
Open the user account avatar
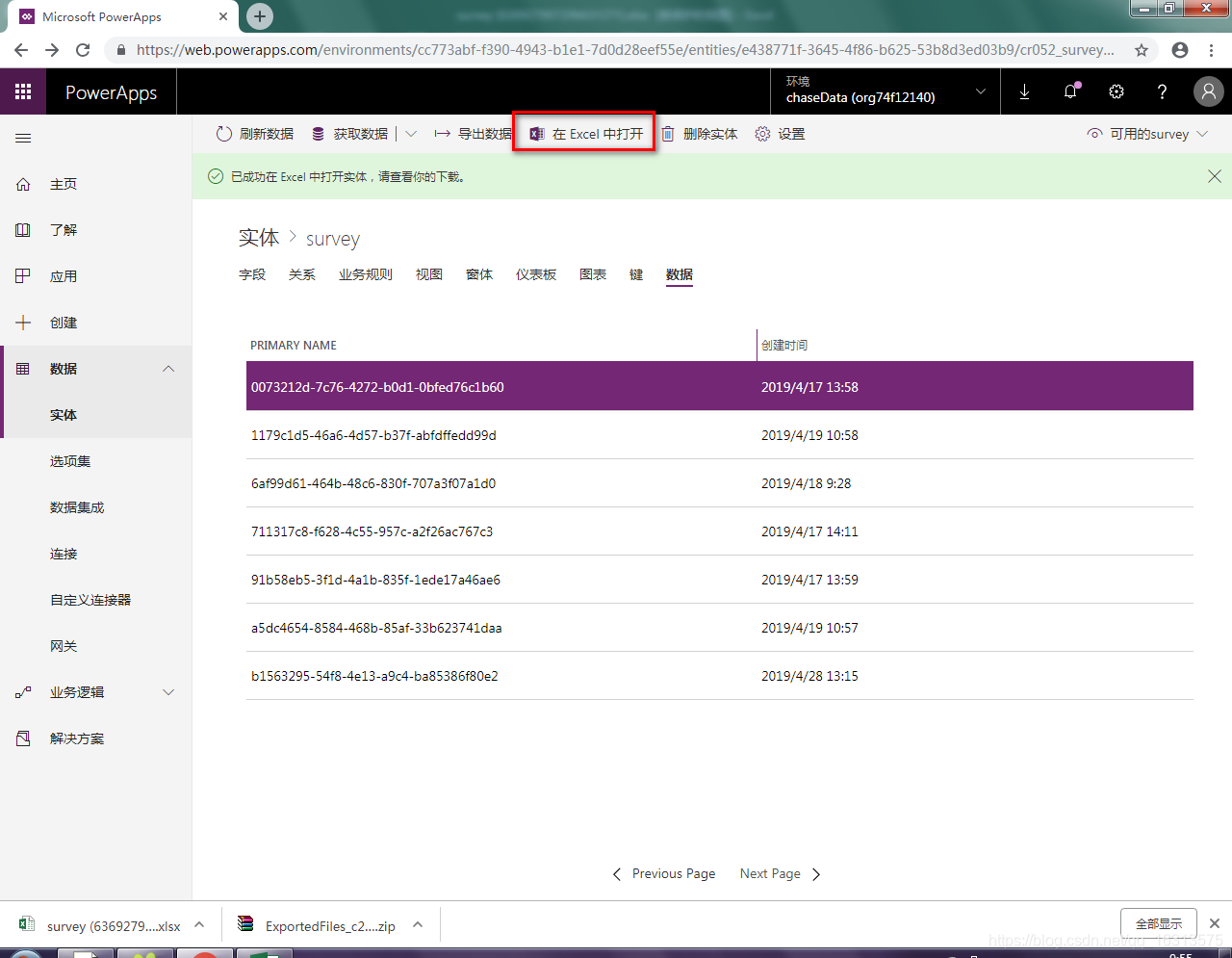1208,91
